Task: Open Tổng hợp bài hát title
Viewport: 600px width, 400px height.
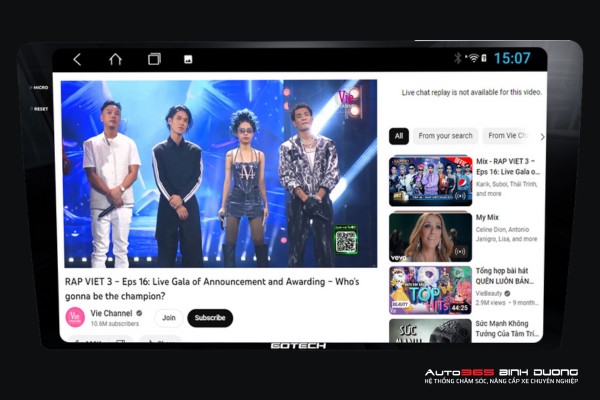Action: (505, 276)
